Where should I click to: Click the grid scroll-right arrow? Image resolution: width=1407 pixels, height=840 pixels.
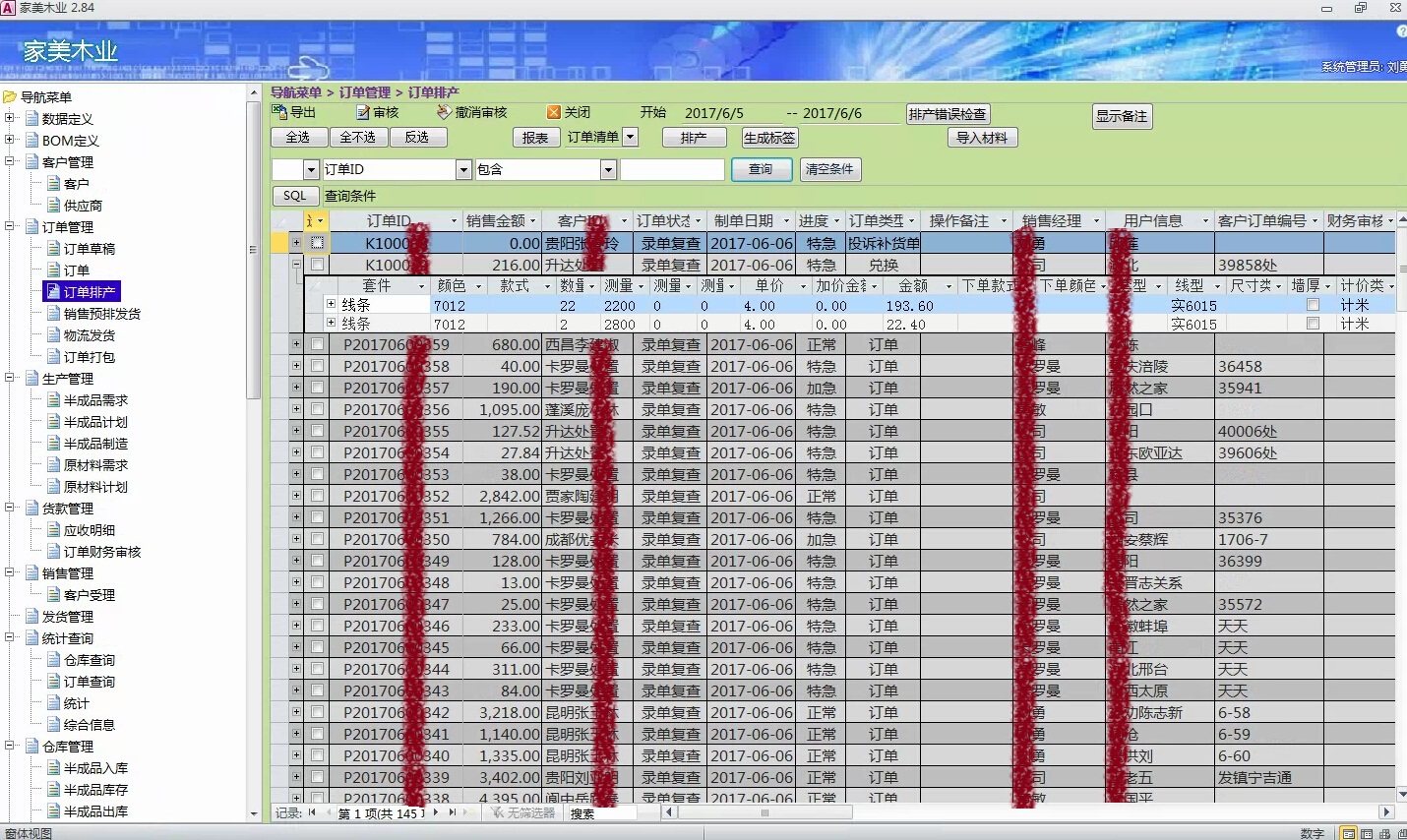(x=1386, y=813)
